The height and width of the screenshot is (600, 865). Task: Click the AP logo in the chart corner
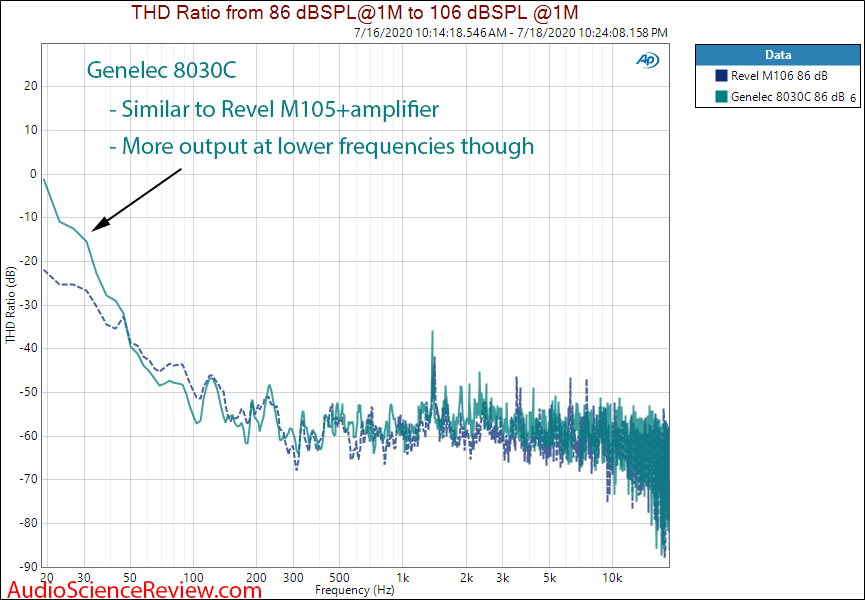648,60
